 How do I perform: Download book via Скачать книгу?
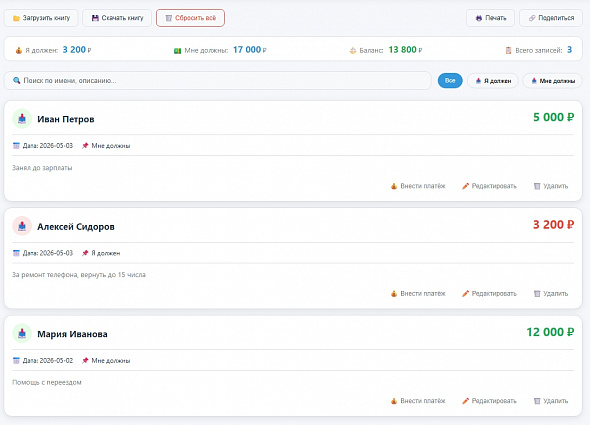pyautogui.click(x=117, y=18)
